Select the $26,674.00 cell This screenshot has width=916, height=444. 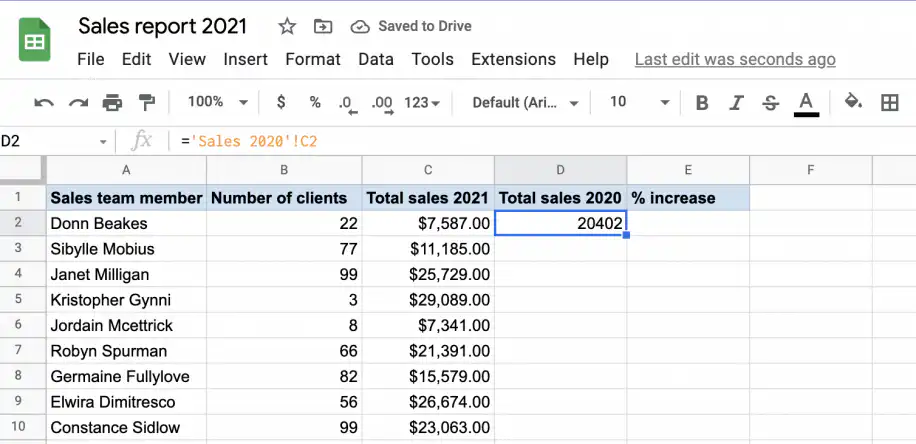(428, 402)
